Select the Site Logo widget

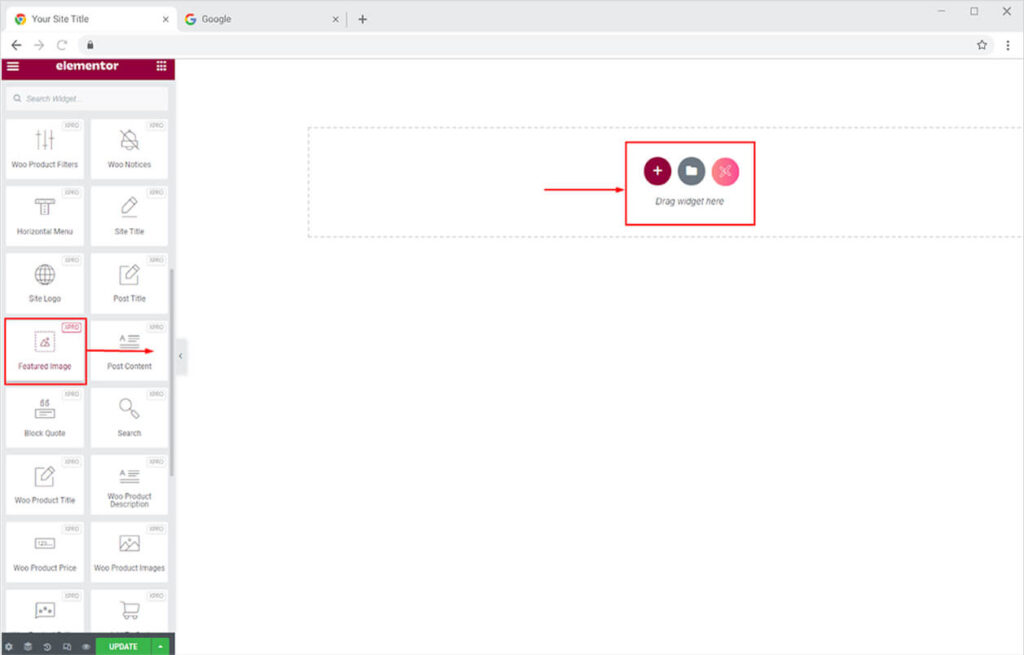45,283
